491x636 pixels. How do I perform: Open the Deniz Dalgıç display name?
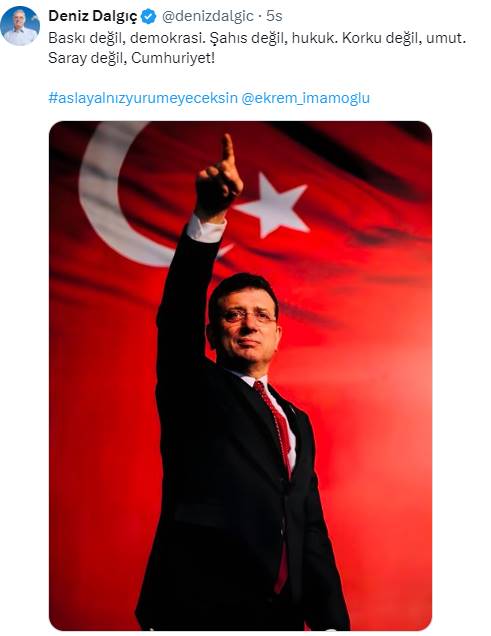click(x=92, y=17)
